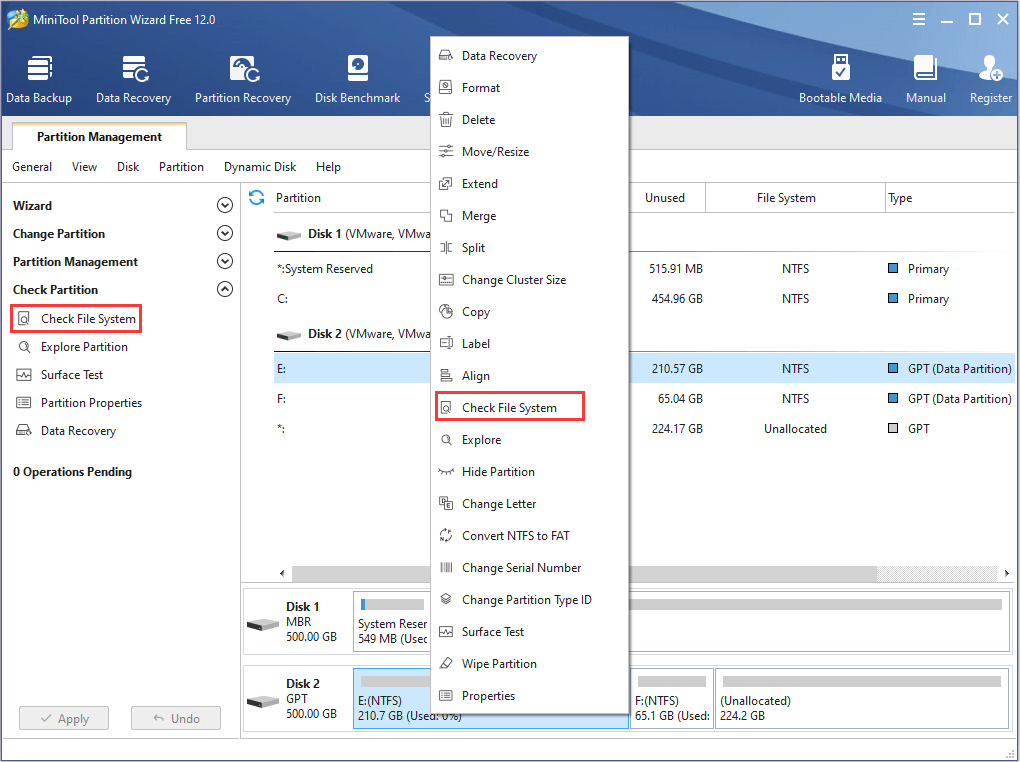Start the Disk Benchmark tool
1020x762 pixels.
pyautogui.click(x=357, y=79)
